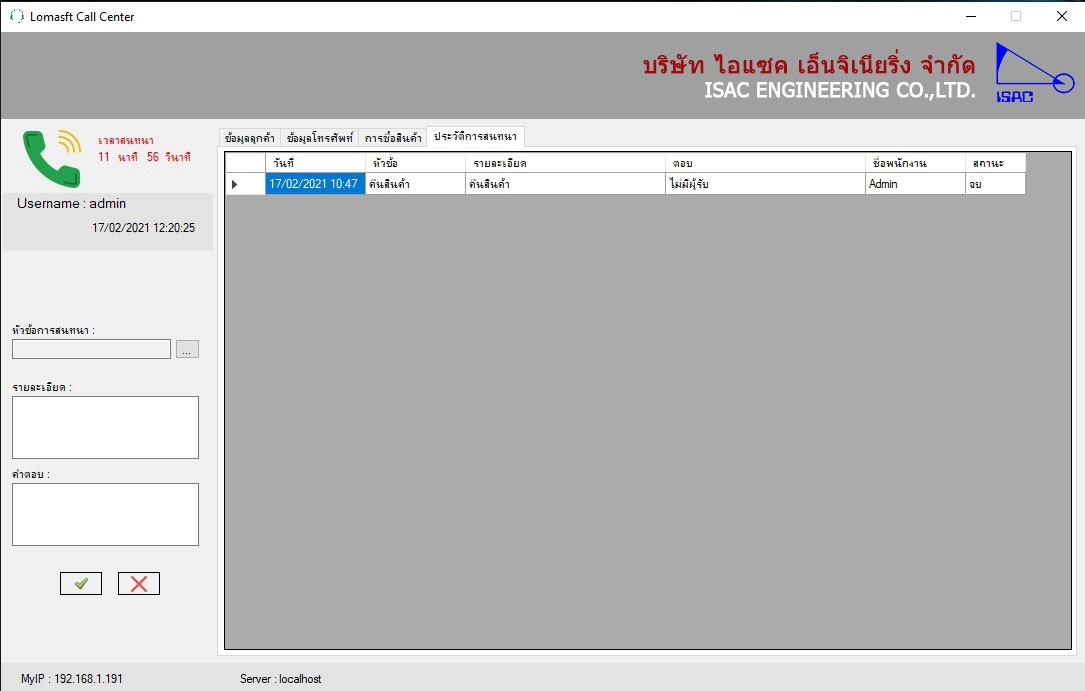Click the Lomasft app icon in title bar

click(x=16, y=16)
